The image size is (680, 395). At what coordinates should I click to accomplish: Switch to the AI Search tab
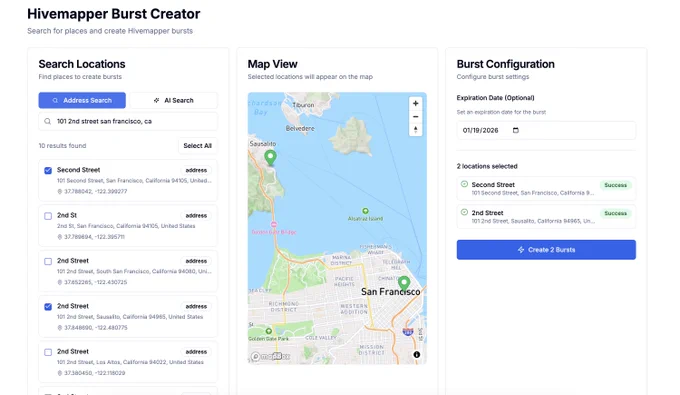click(173, 100)
